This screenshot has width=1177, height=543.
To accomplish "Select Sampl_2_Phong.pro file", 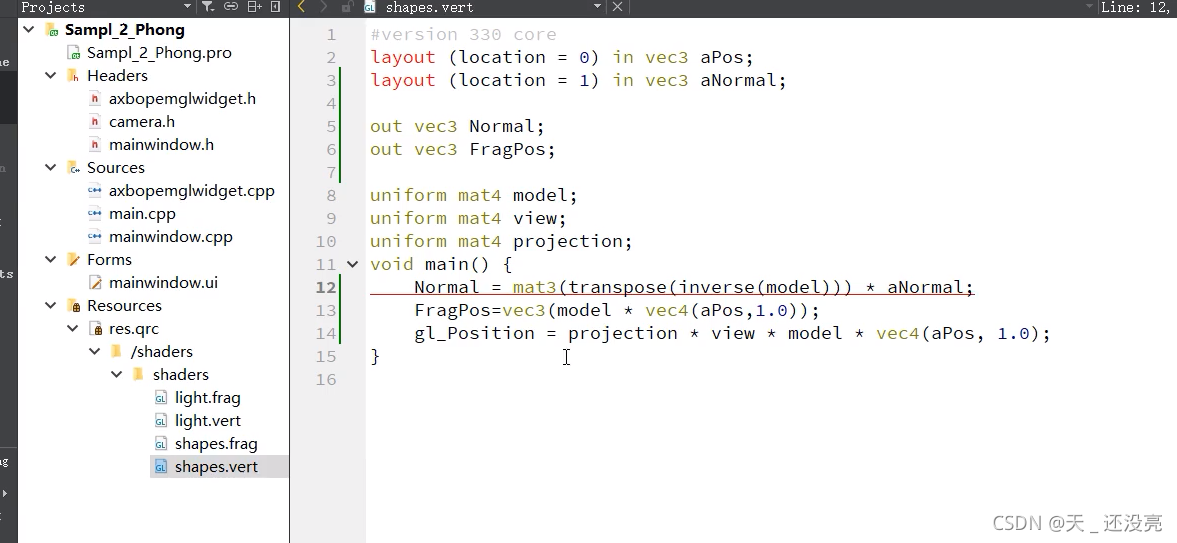I will (159, 53).
